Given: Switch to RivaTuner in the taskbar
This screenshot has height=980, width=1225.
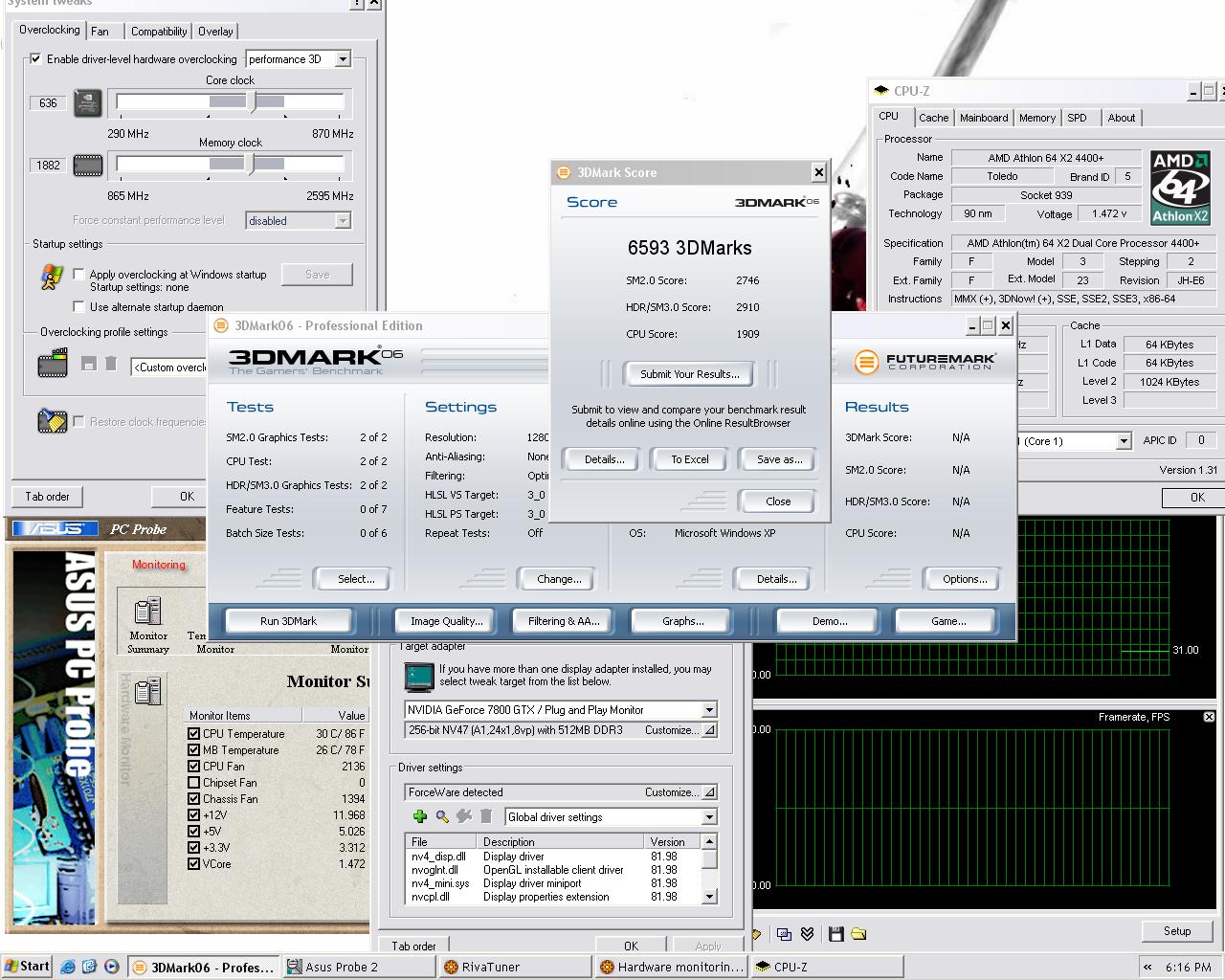Looking at the screenshot, I should (x=515, y=967).
